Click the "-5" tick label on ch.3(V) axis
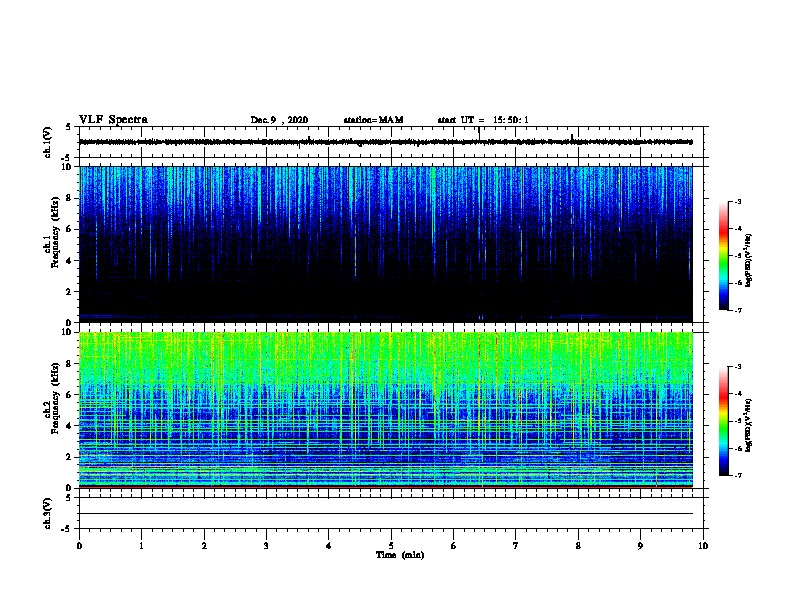Image resolution: width=792 pixels, height=612 pixels. [x=67, y=529]
